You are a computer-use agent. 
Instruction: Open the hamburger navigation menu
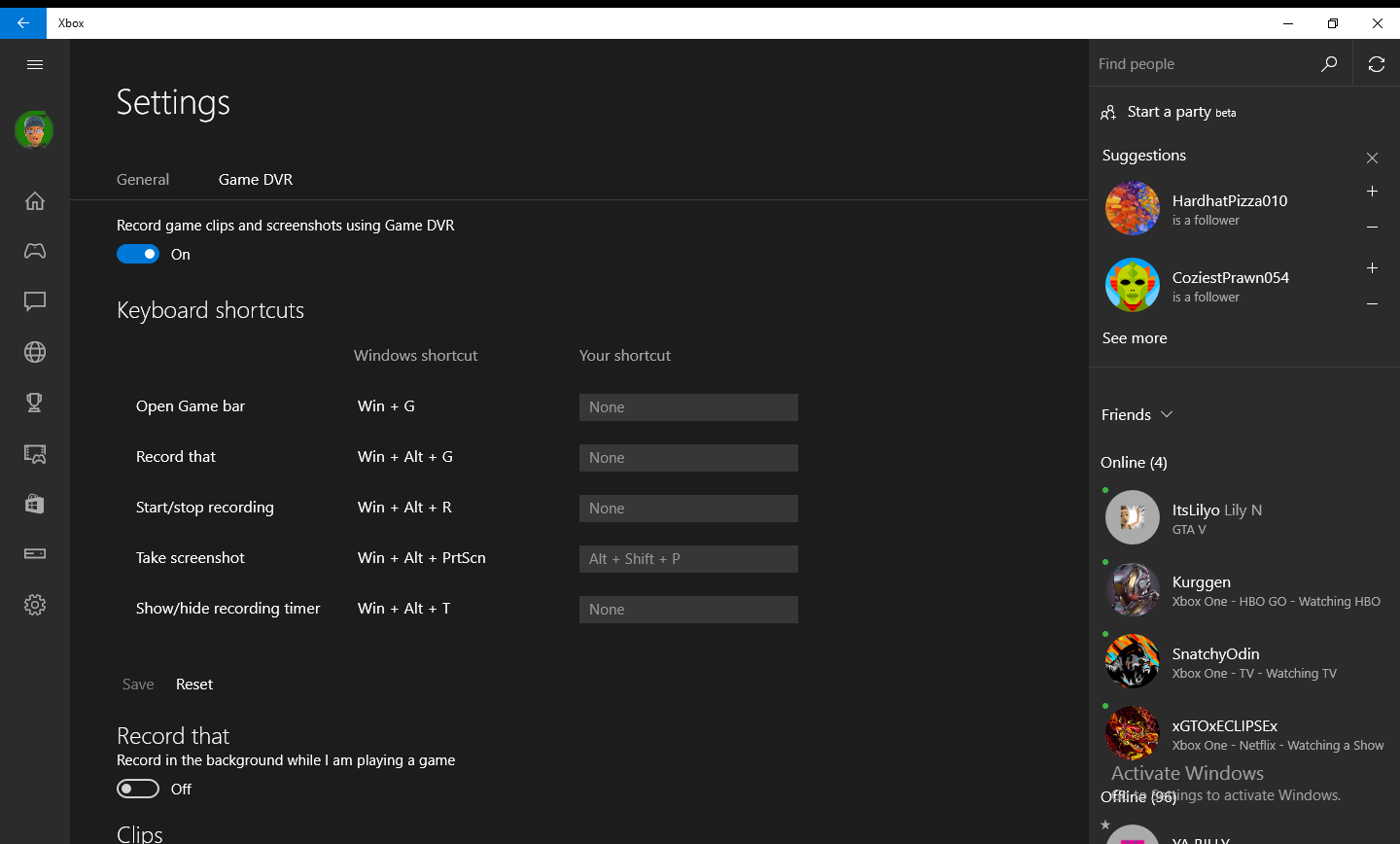click(x=35, y=64)
